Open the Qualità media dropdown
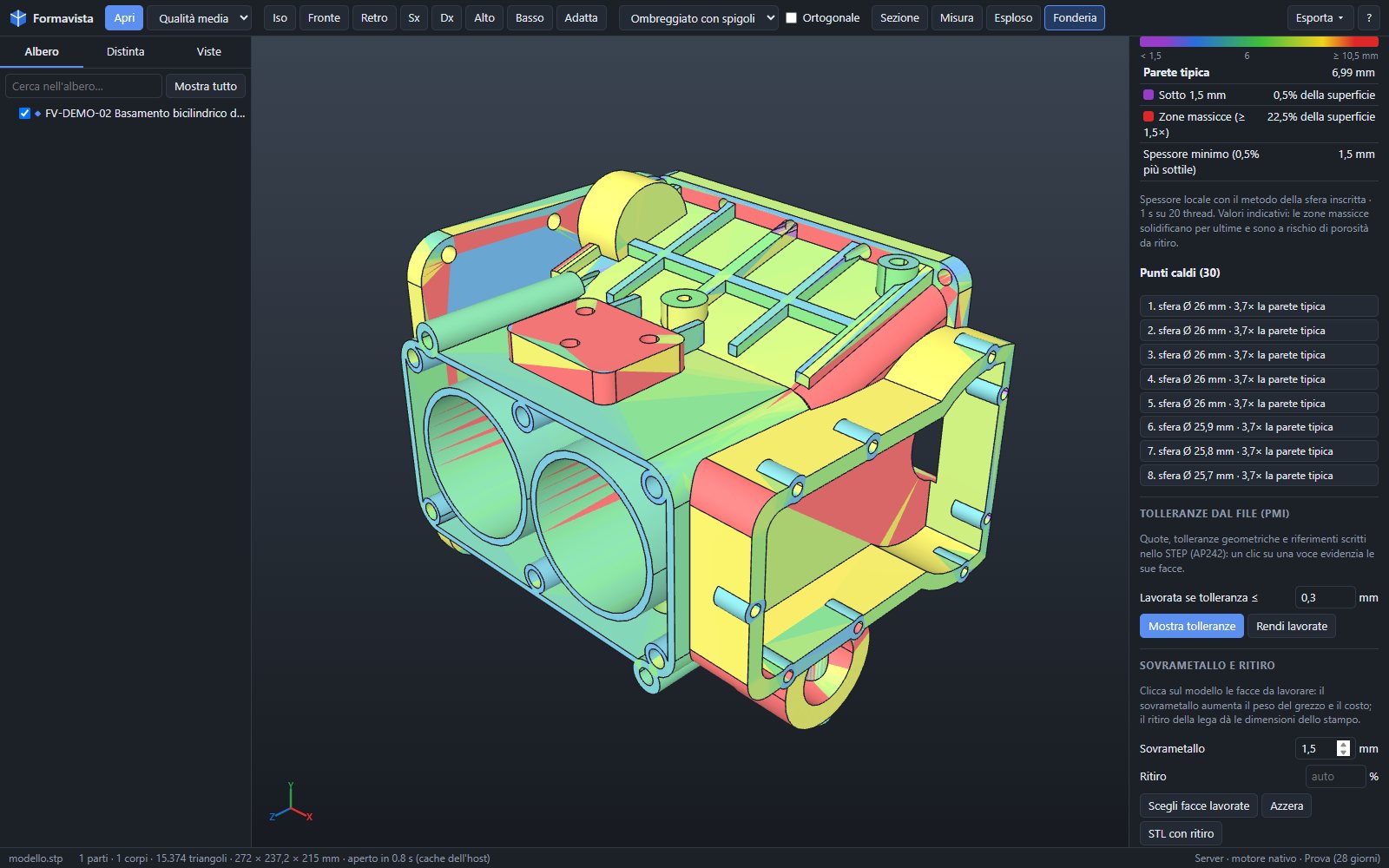The image size is (1389, 868). 200,18
